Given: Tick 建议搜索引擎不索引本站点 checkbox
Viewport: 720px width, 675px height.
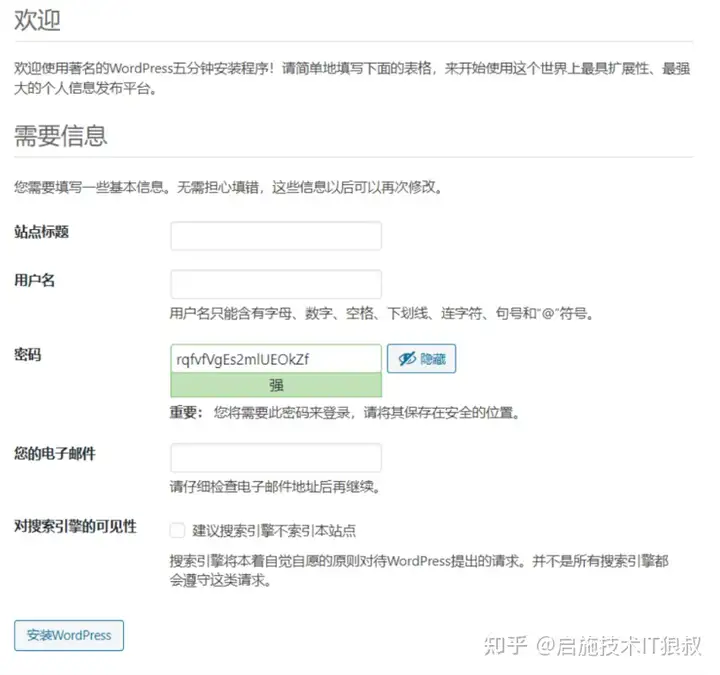Looking at the screenshot, I should (177, 530).
